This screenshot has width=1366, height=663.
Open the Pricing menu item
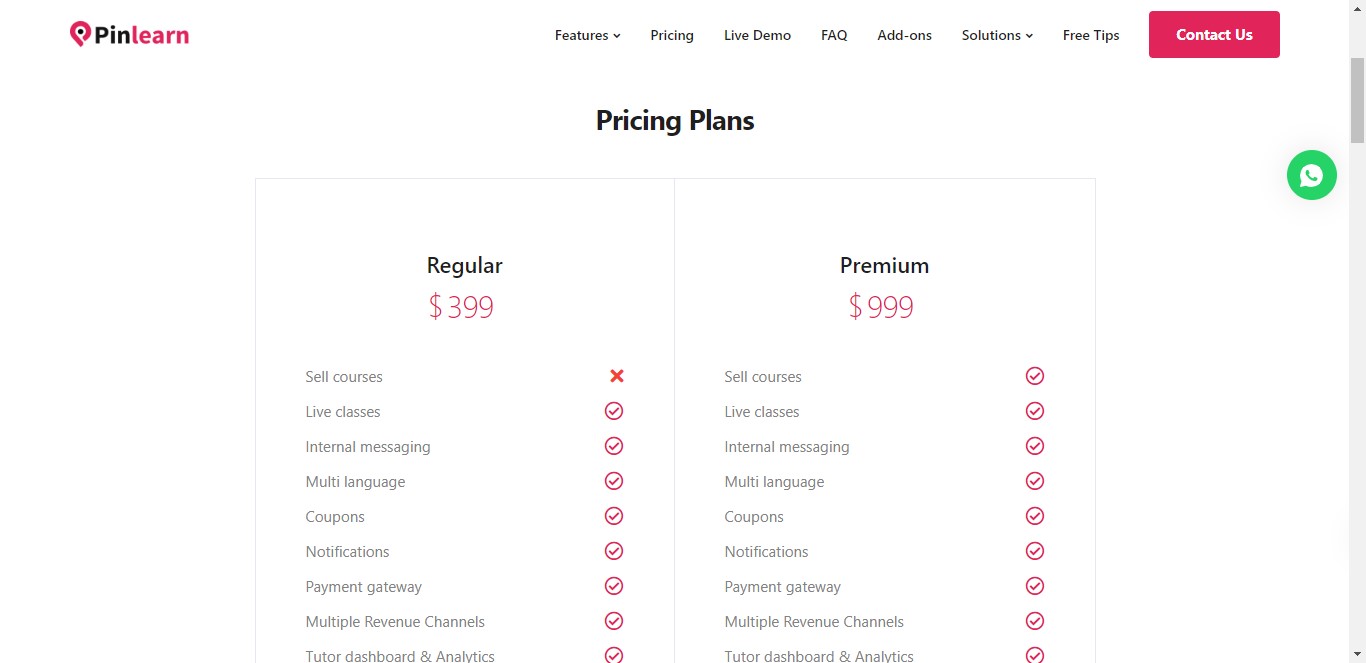point(671,35)
